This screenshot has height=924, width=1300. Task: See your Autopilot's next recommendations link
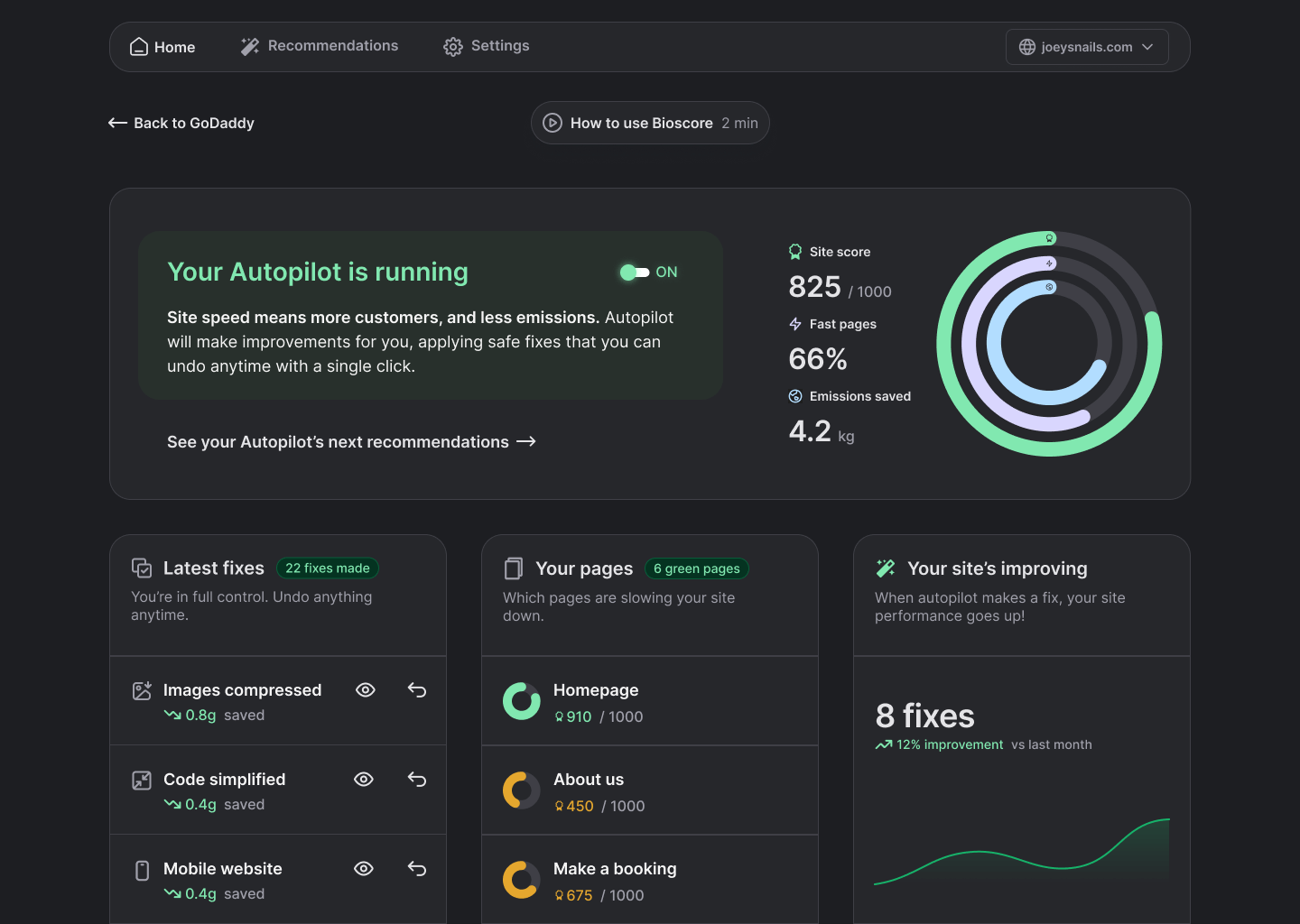coord(351,442)
